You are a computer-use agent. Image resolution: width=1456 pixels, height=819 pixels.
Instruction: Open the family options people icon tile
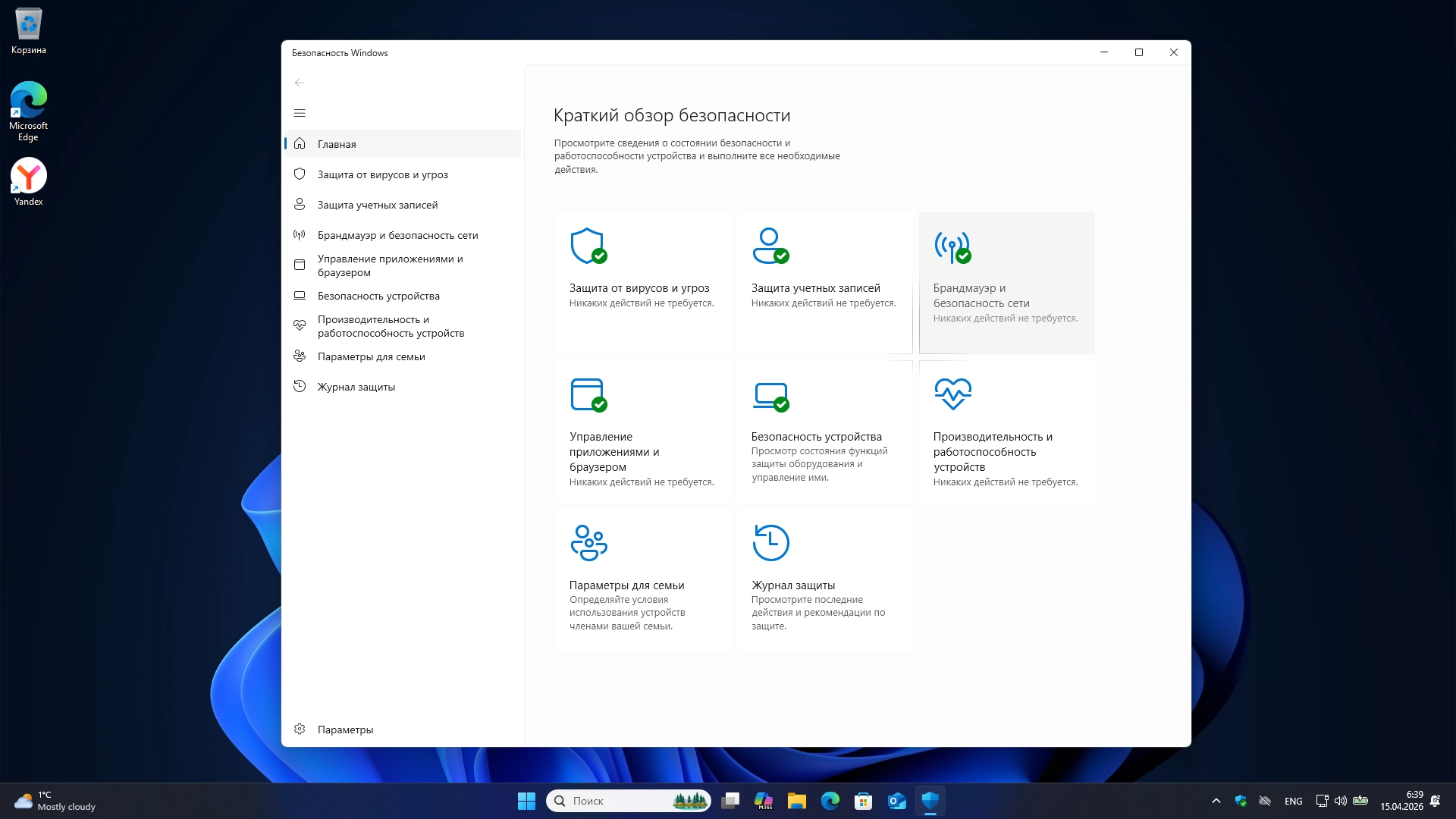pyautogui.click(x=588, y=543)
